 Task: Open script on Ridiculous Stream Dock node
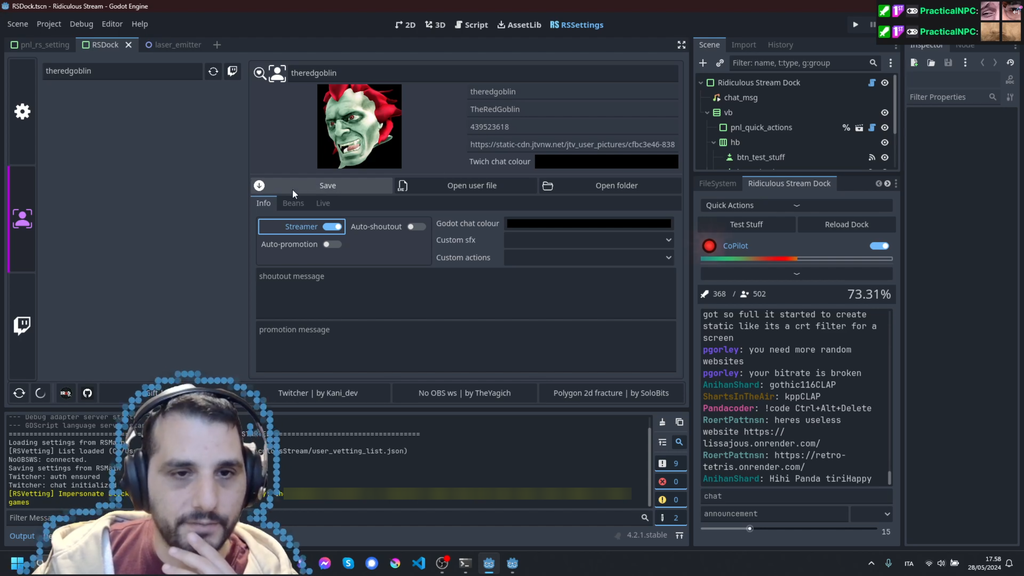pyautogui.click(x=872, y=83)
